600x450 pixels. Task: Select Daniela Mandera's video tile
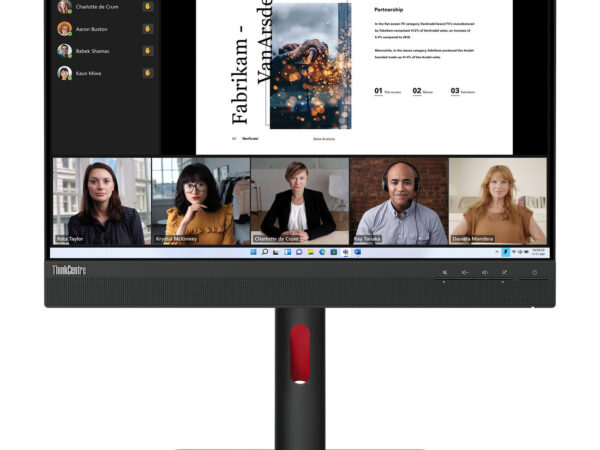[497, 200]
